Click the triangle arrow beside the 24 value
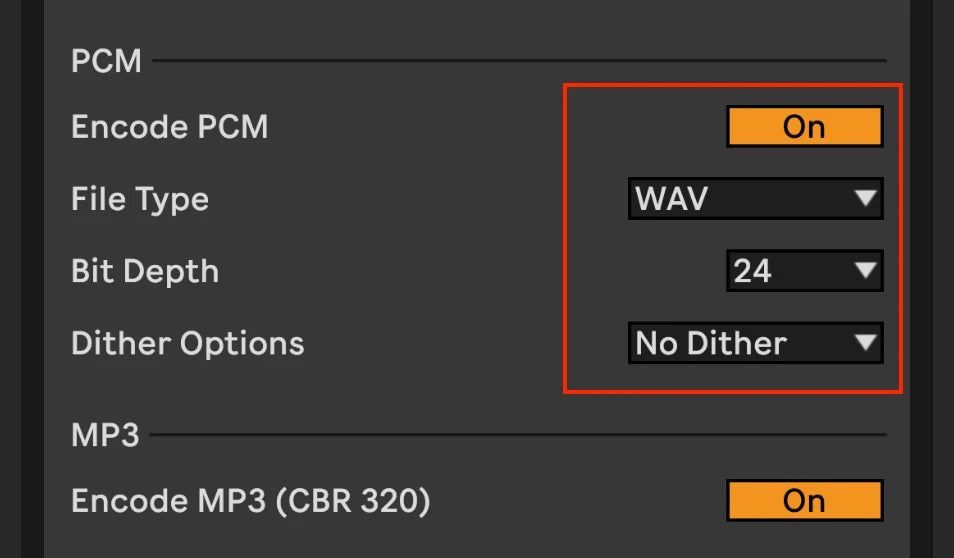954x558 pixels. (x=865, y=271)
